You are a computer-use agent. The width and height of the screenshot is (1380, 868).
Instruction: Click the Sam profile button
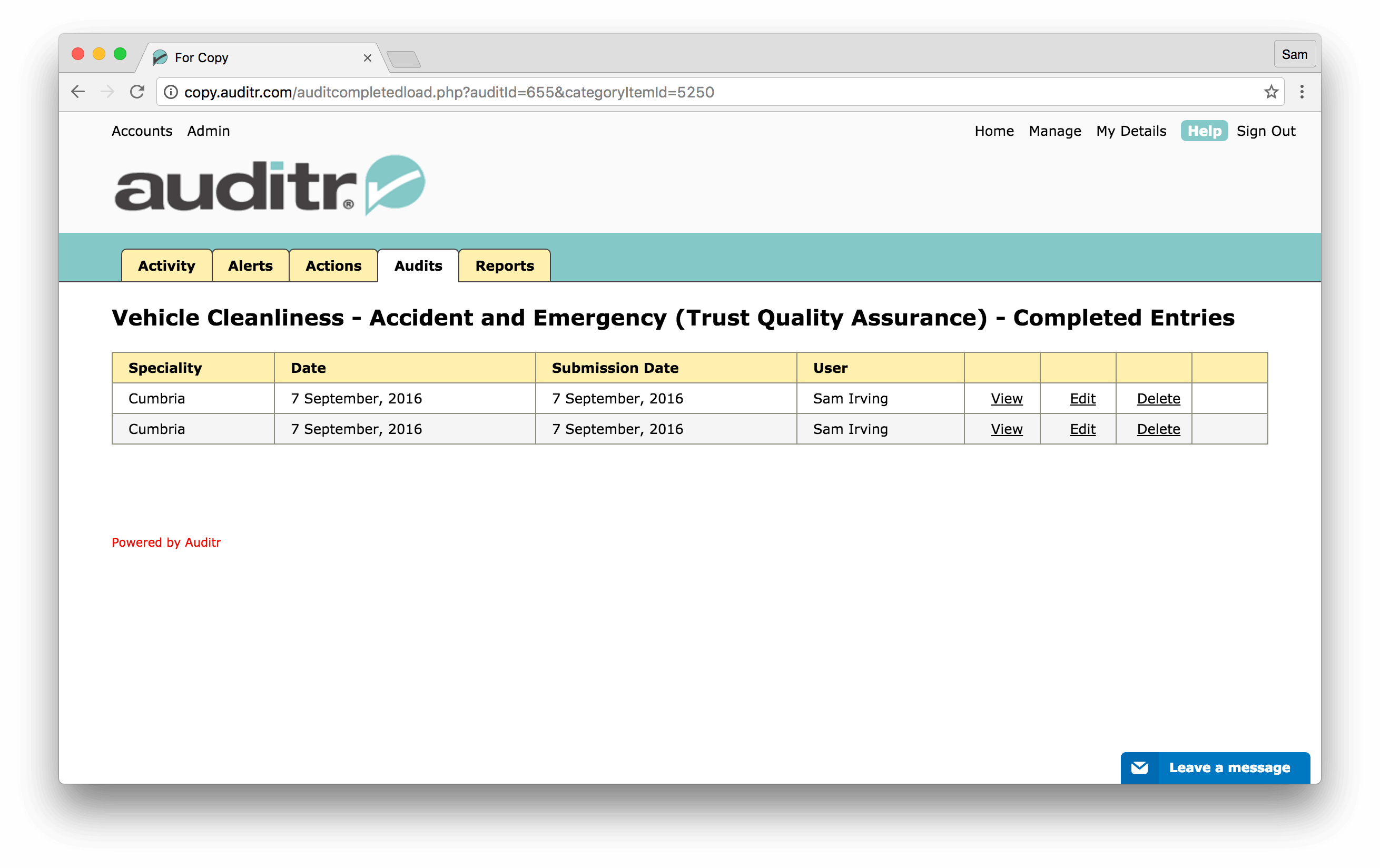(1294, 54)
